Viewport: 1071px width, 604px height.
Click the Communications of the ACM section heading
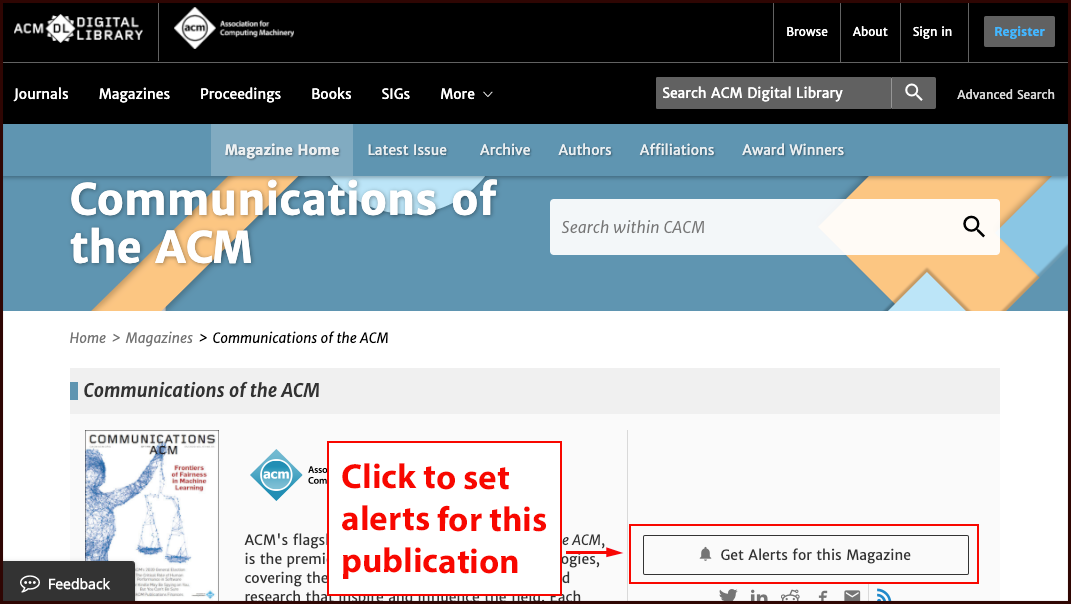pyautogui.click(x=201, y=390)
